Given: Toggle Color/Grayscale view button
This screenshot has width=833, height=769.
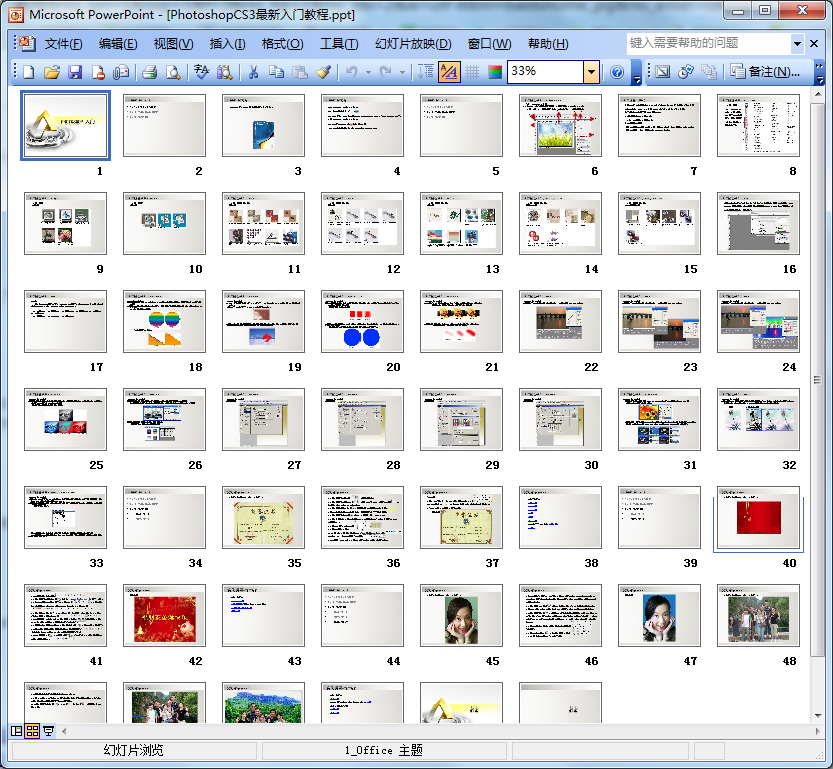Looking at the screenshot, I should pos(495,72).
